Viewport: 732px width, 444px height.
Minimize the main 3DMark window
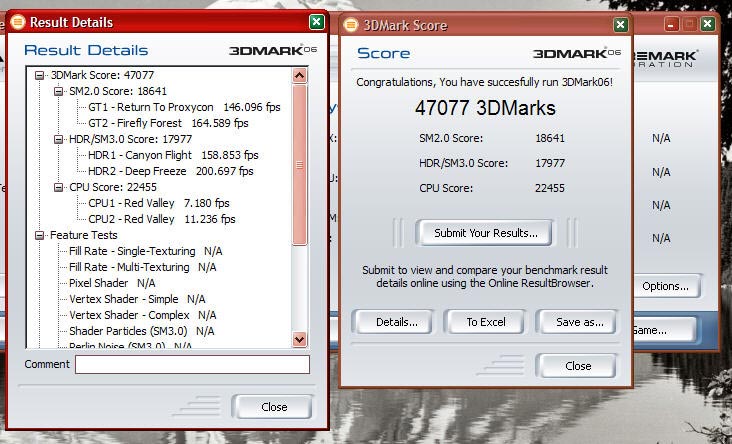(671, 24)
